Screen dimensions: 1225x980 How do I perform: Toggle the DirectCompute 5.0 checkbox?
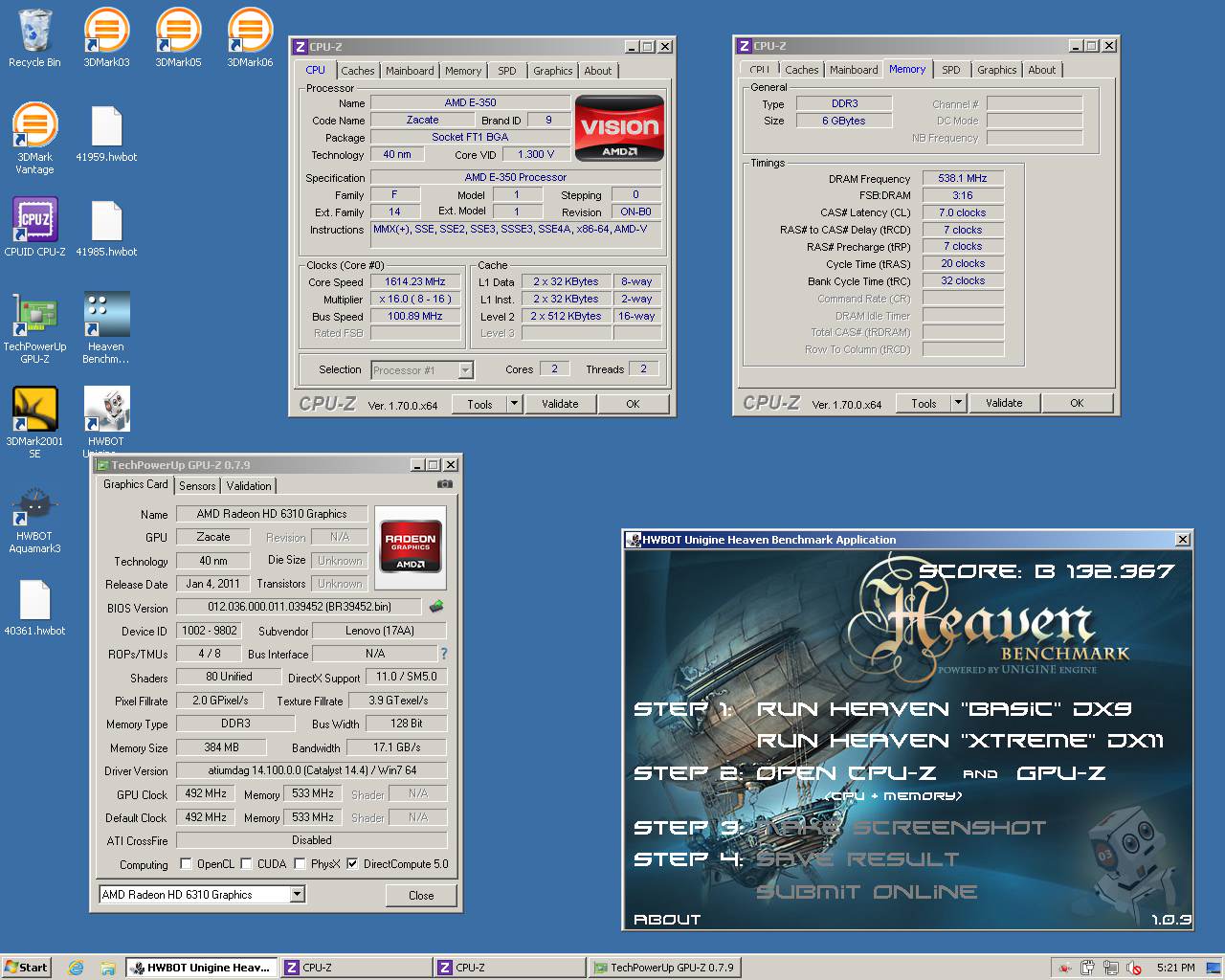click(x=352, y=863)
